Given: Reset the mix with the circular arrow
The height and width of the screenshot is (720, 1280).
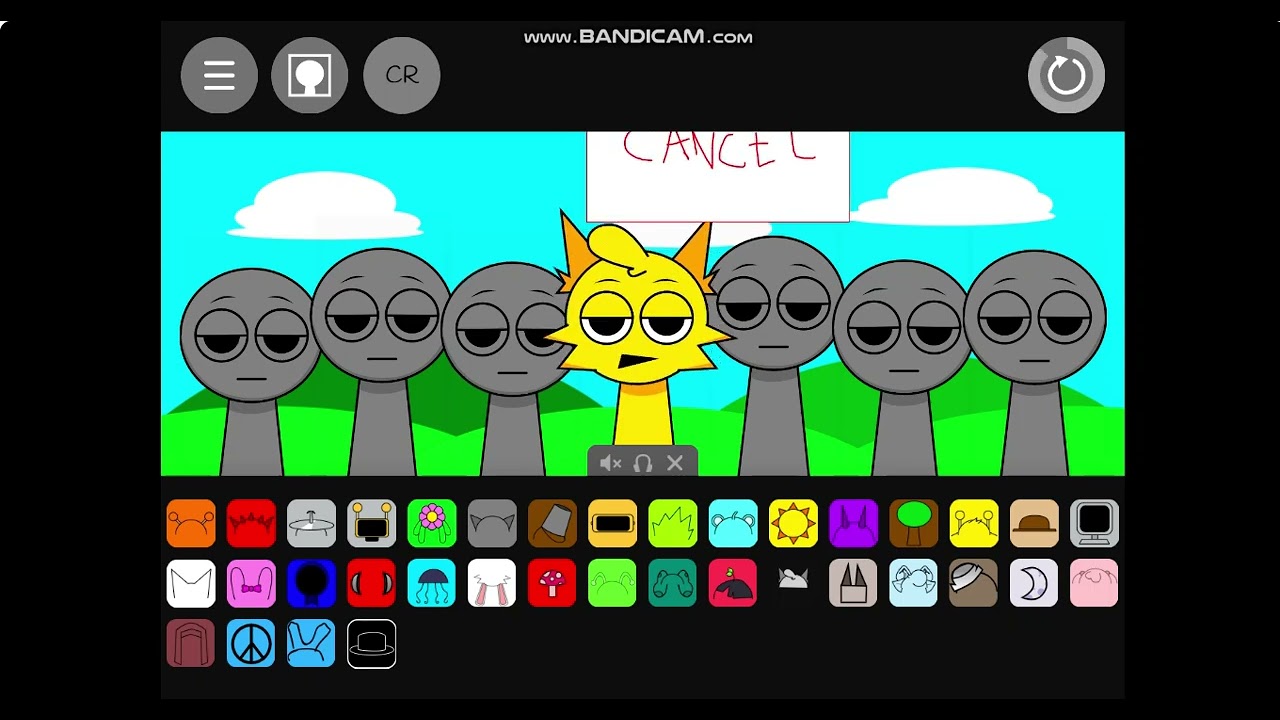Looking at the screenshot, I should (x=1066, y=75).
